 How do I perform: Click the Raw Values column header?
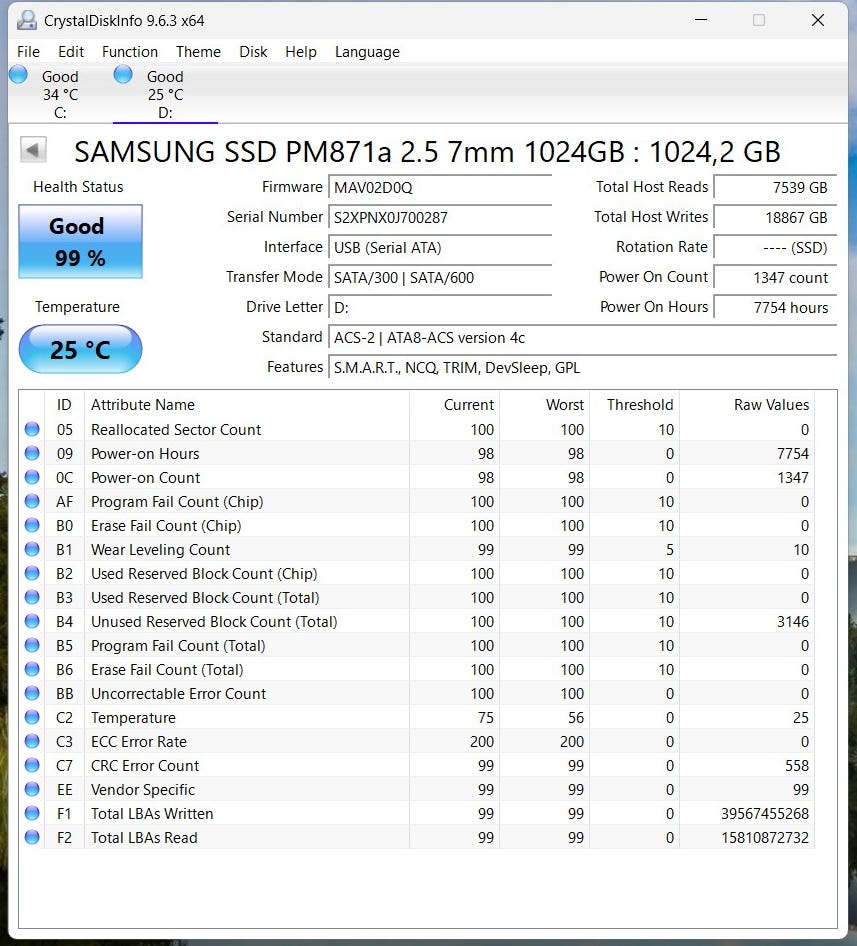(747, 404)
